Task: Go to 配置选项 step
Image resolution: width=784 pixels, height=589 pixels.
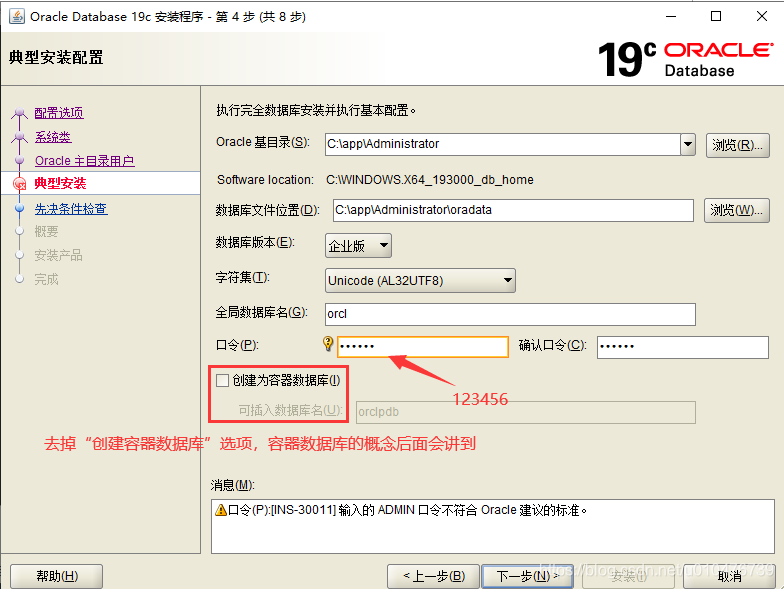Action: point(59,113)
